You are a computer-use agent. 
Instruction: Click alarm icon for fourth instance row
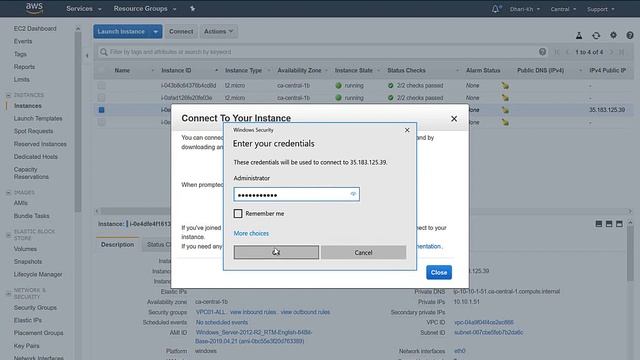[x=505, y=122]
